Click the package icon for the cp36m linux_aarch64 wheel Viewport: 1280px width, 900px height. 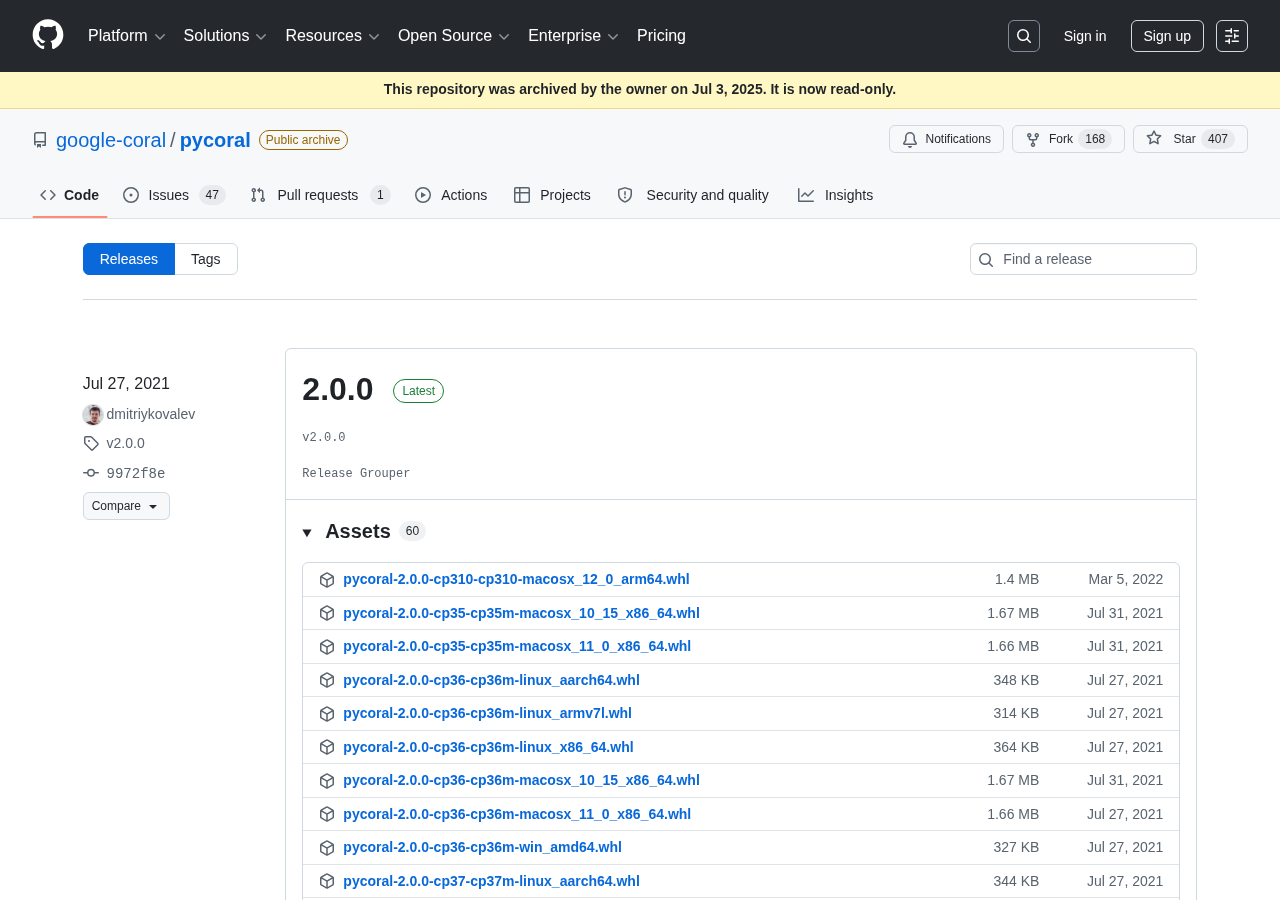(x=327, y=680)
